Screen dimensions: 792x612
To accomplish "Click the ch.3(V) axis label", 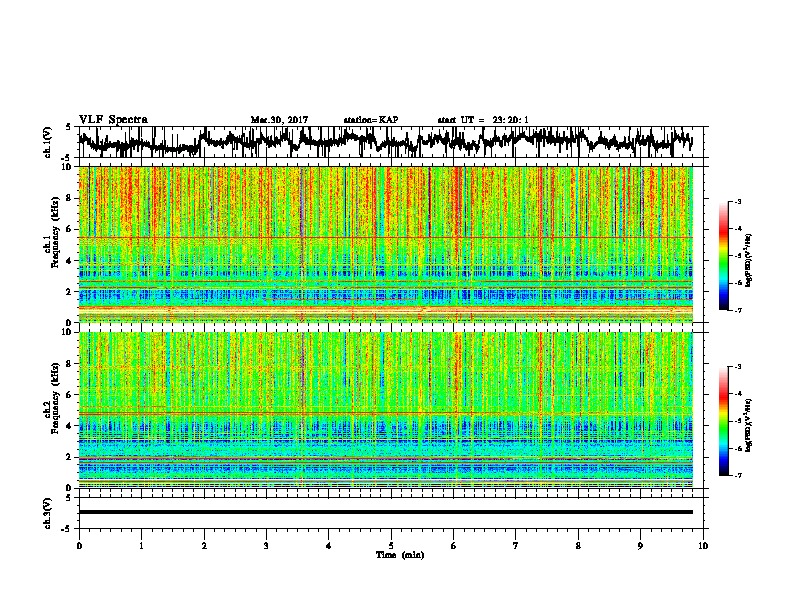I will 48,513.
